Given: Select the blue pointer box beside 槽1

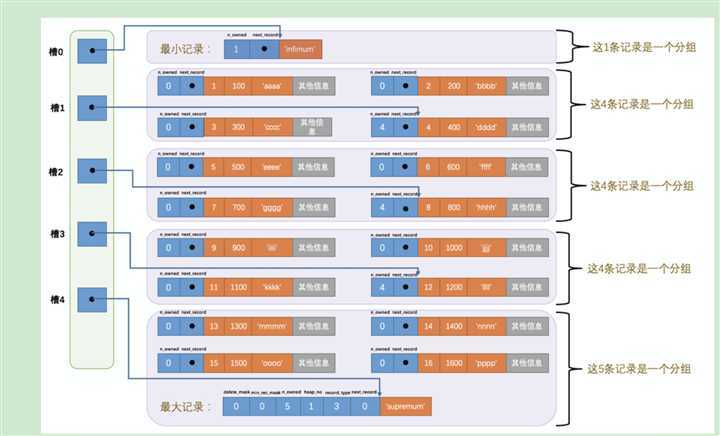Looking at the screenshot, I should [x=92, y=108].
